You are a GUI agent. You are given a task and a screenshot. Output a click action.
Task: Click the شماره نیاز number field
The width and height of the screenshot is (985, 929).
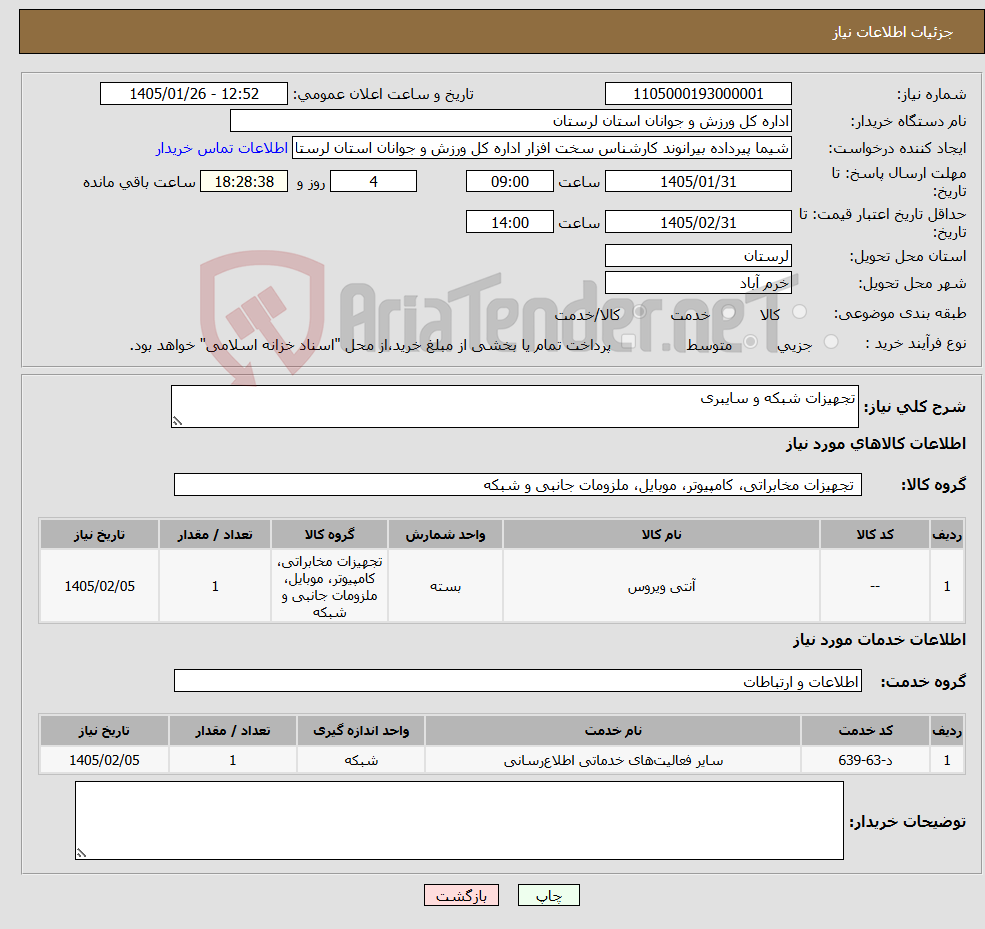click(698, 94)
